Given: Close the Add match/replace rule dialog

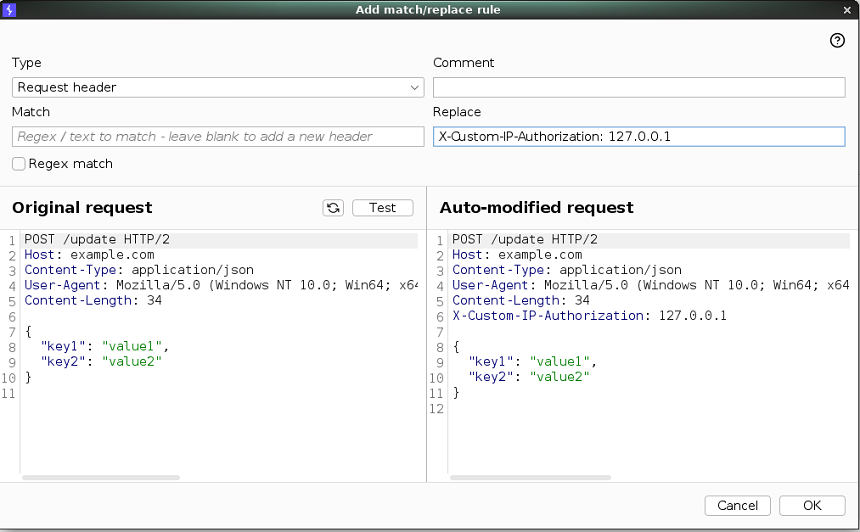Looking at the screenshot, I should pyautogui.click(x=849, y=9).
